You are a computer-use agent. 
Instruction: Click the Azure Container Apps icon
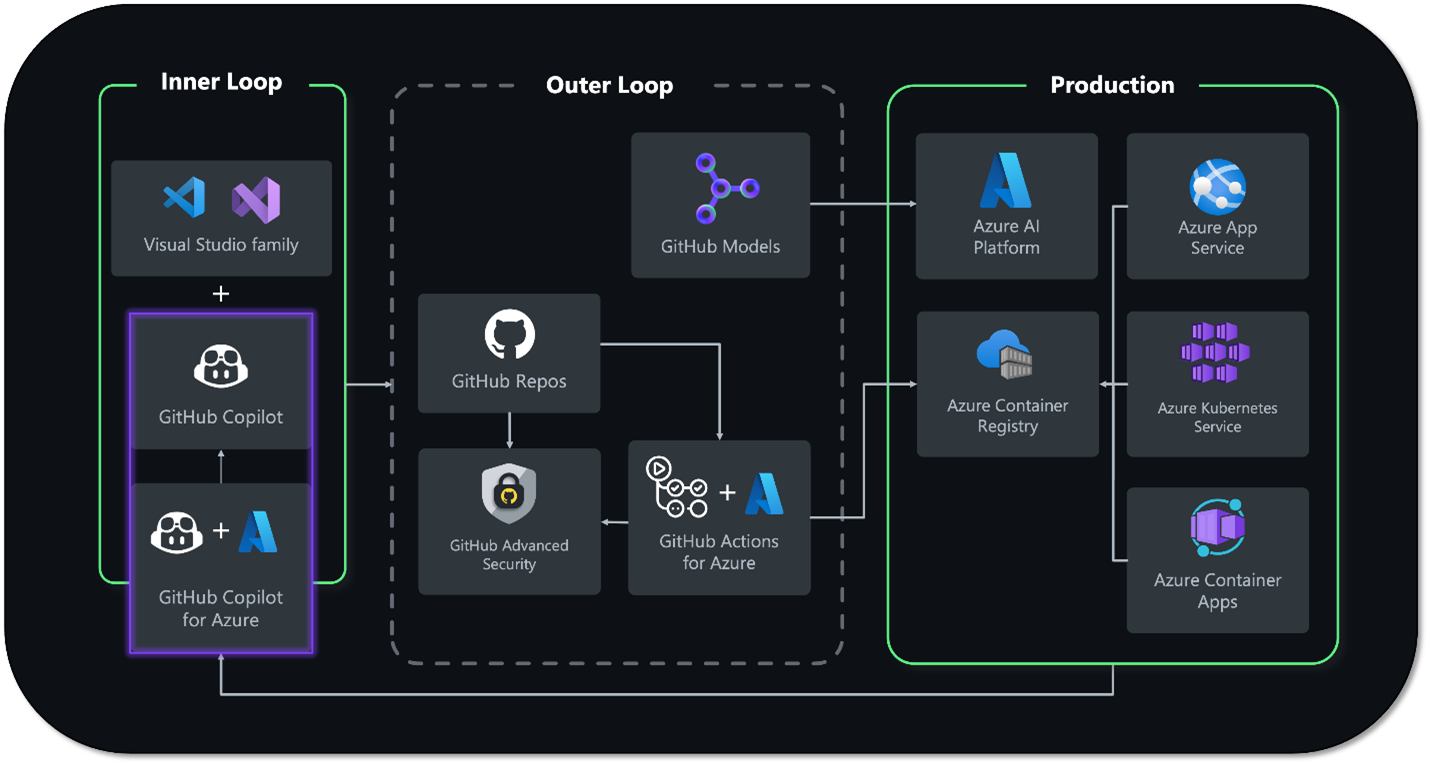[1217, 528]
